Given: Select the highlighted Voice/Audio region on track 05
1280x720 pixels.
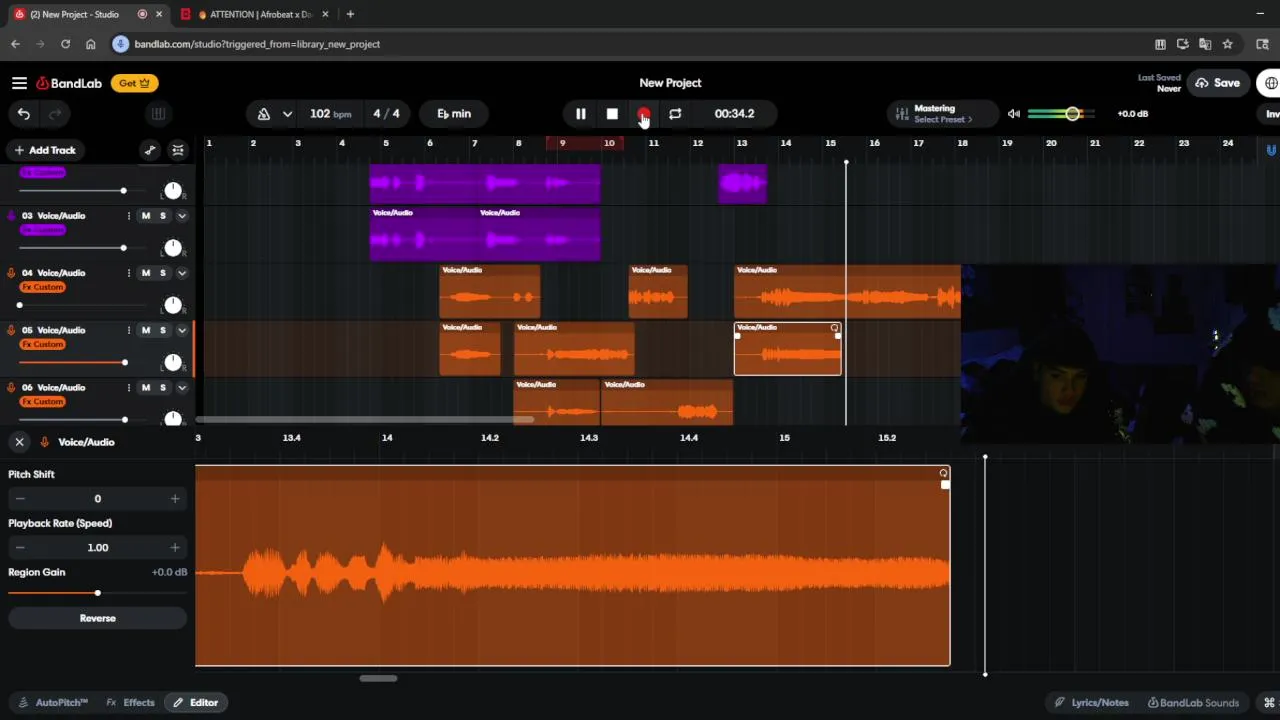Looking at the screenshot, I should [x=787, y=349].
